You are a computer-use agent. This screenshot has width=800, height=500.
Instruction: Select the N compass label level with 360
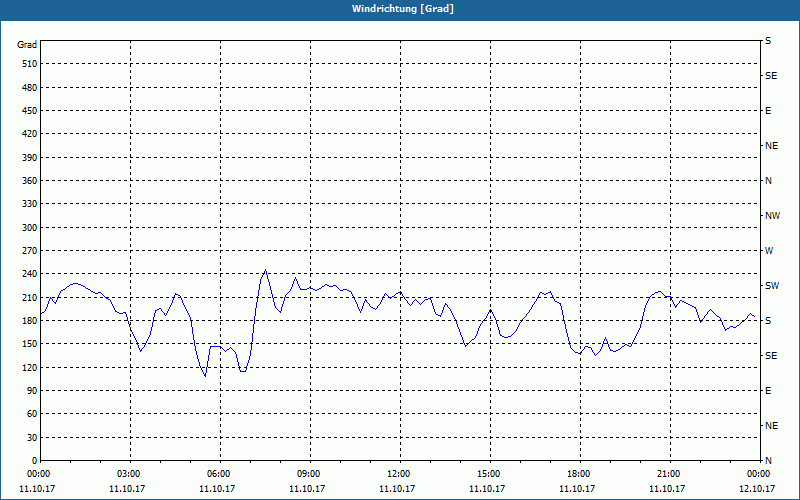(x=768, y=181)
